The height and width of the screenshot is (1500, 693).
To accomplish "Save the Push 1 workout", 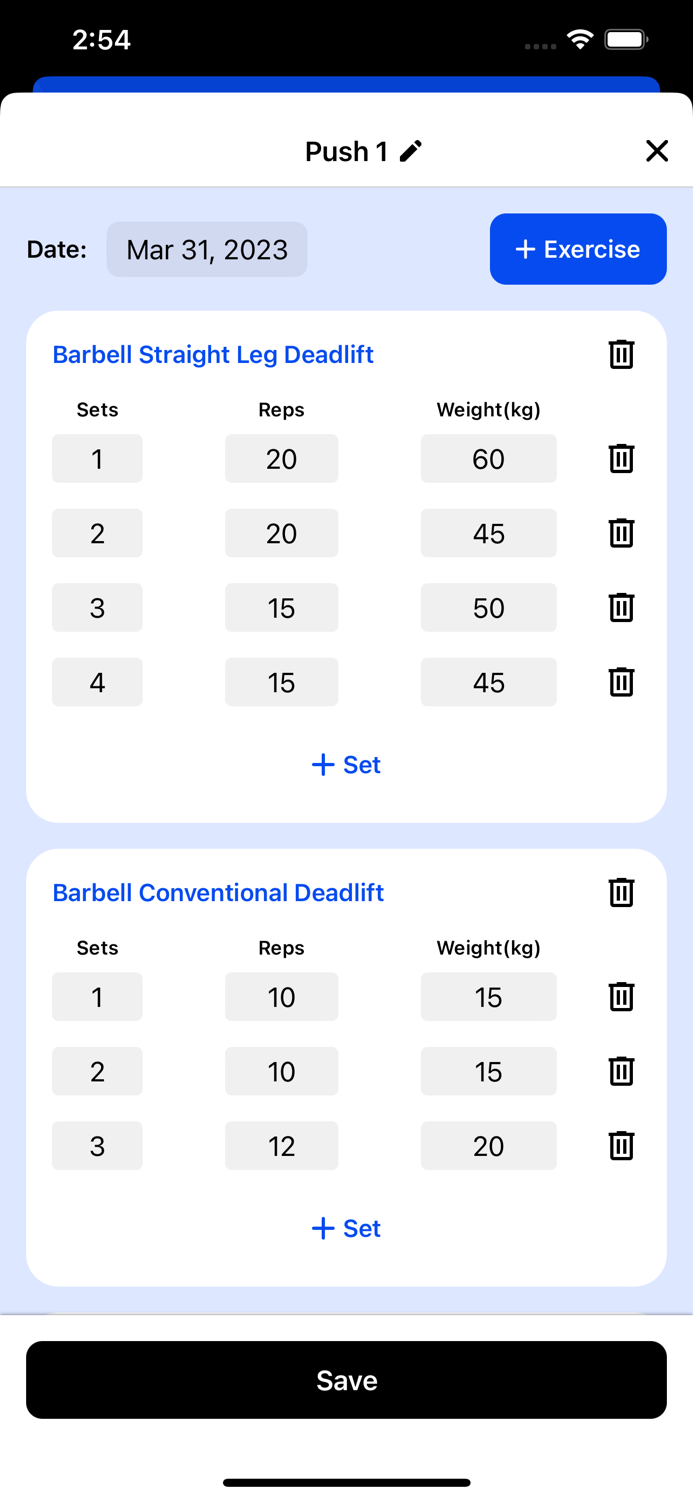I will (346, 1380).
